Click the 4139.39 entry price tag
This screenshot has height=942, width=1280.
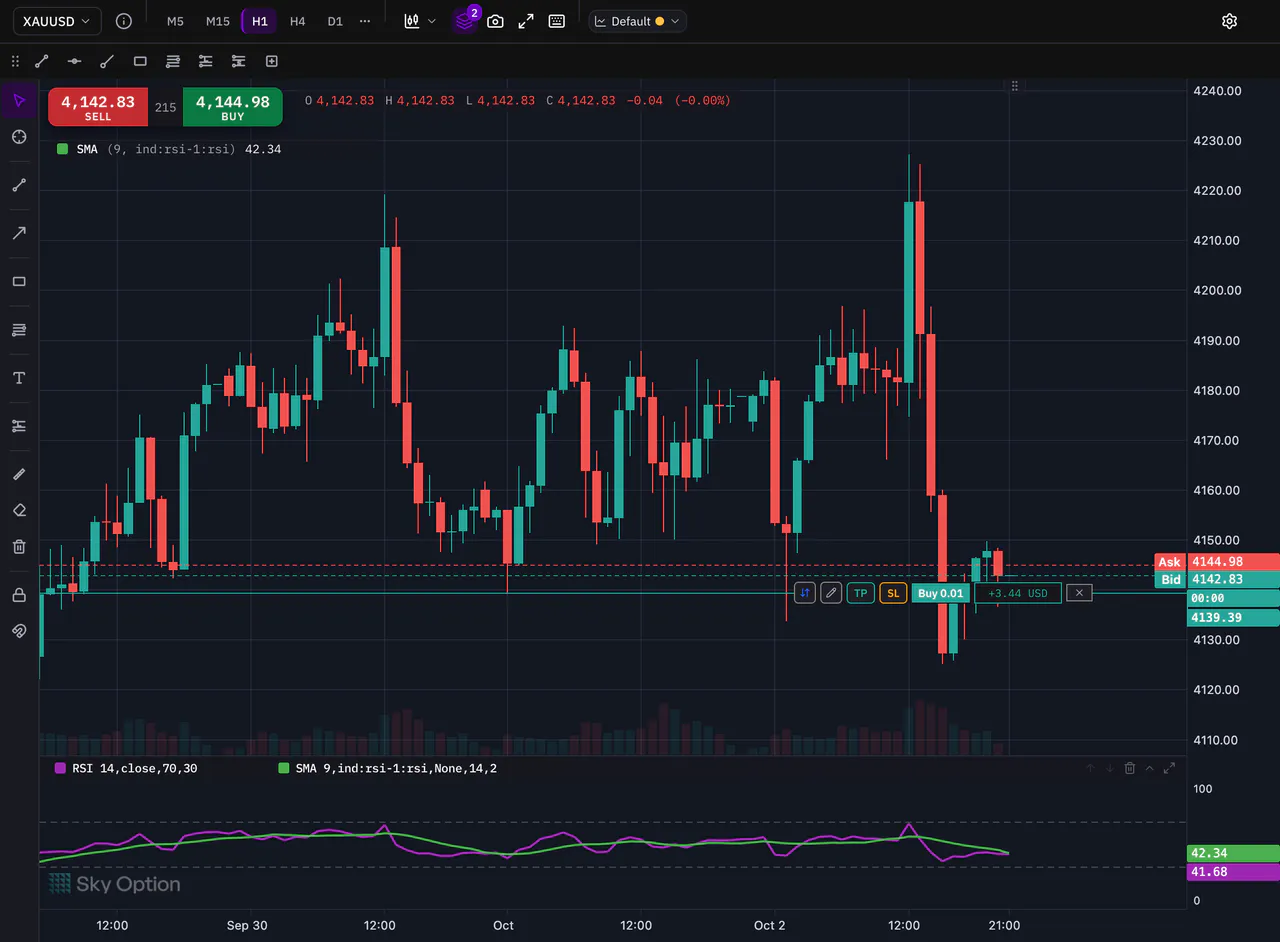point(1233,617)
